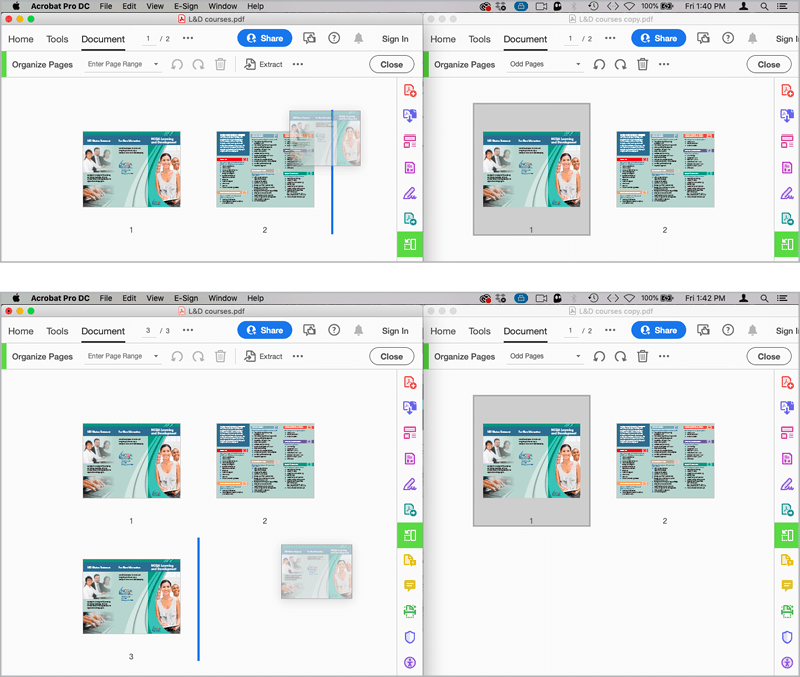This screenshot has width=800, height=677.
Task: Open more options dots after trash, lower L&D courses copy
Action: coord(664,356)
